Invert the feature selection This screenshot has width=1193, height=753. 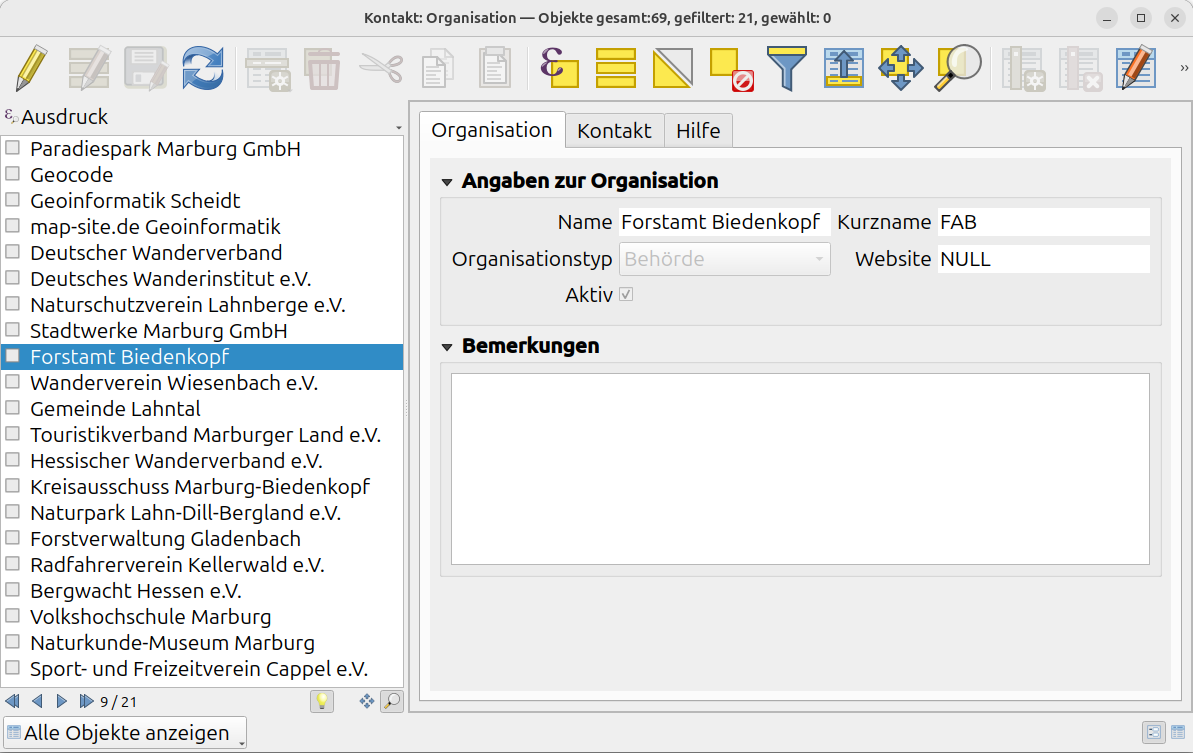(x=673, y=68)
